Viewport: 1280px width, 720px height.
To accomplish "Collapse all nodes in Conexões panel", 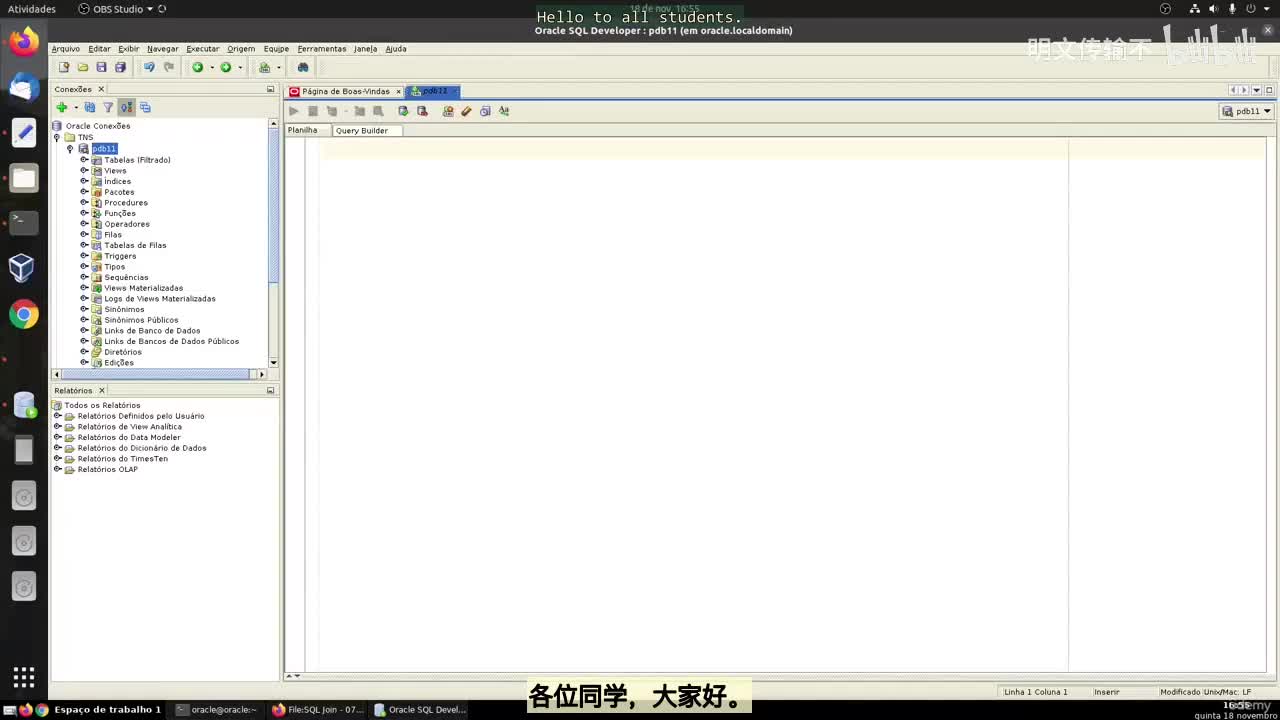I will coord(145,107).
